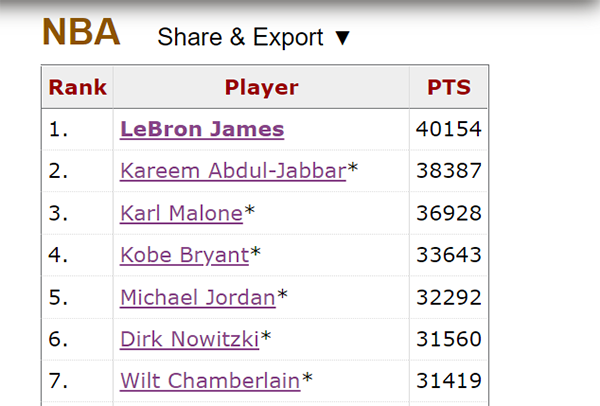Sort the table by the Player column header
This screenshot has height=406, width=600.
261,87
